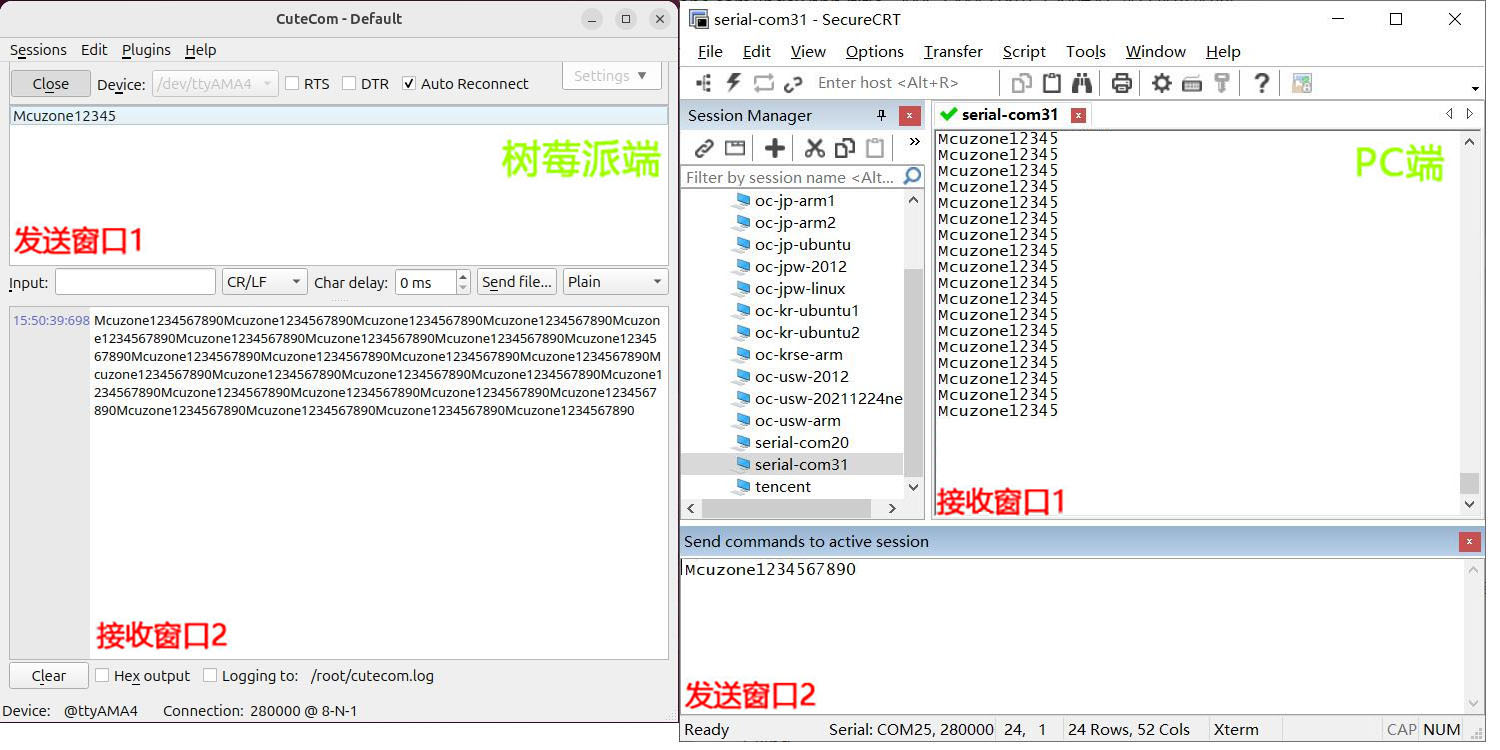The height and width of the screenshot is (750, 1500).
Task: Click the Keymap Editor keyboard icon
Action: 1191,83
